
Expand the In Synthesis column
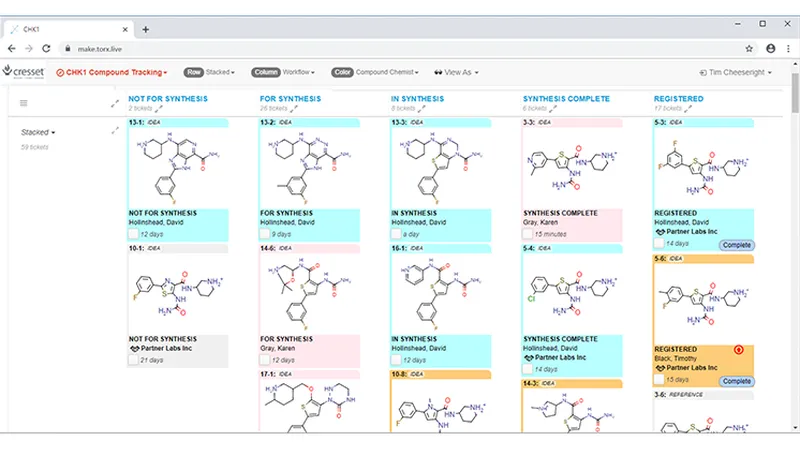tap(421, 108)
